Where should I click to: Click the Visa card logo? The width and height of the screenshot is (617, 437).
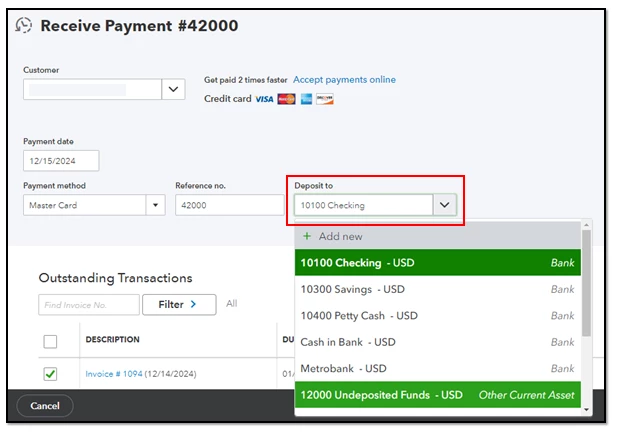264,99
